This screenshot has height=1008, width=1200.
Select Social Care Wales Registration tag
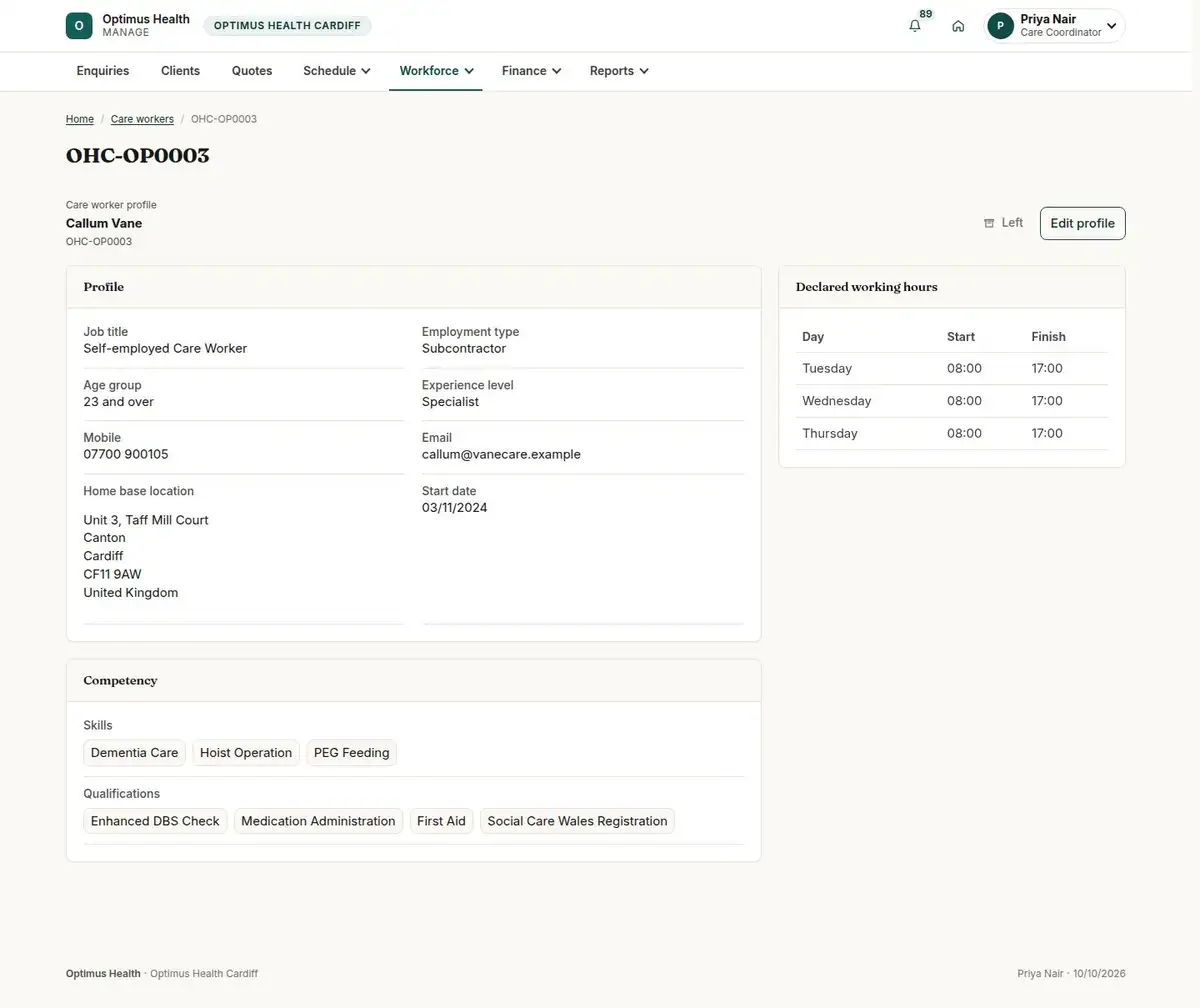click(577, 821)
